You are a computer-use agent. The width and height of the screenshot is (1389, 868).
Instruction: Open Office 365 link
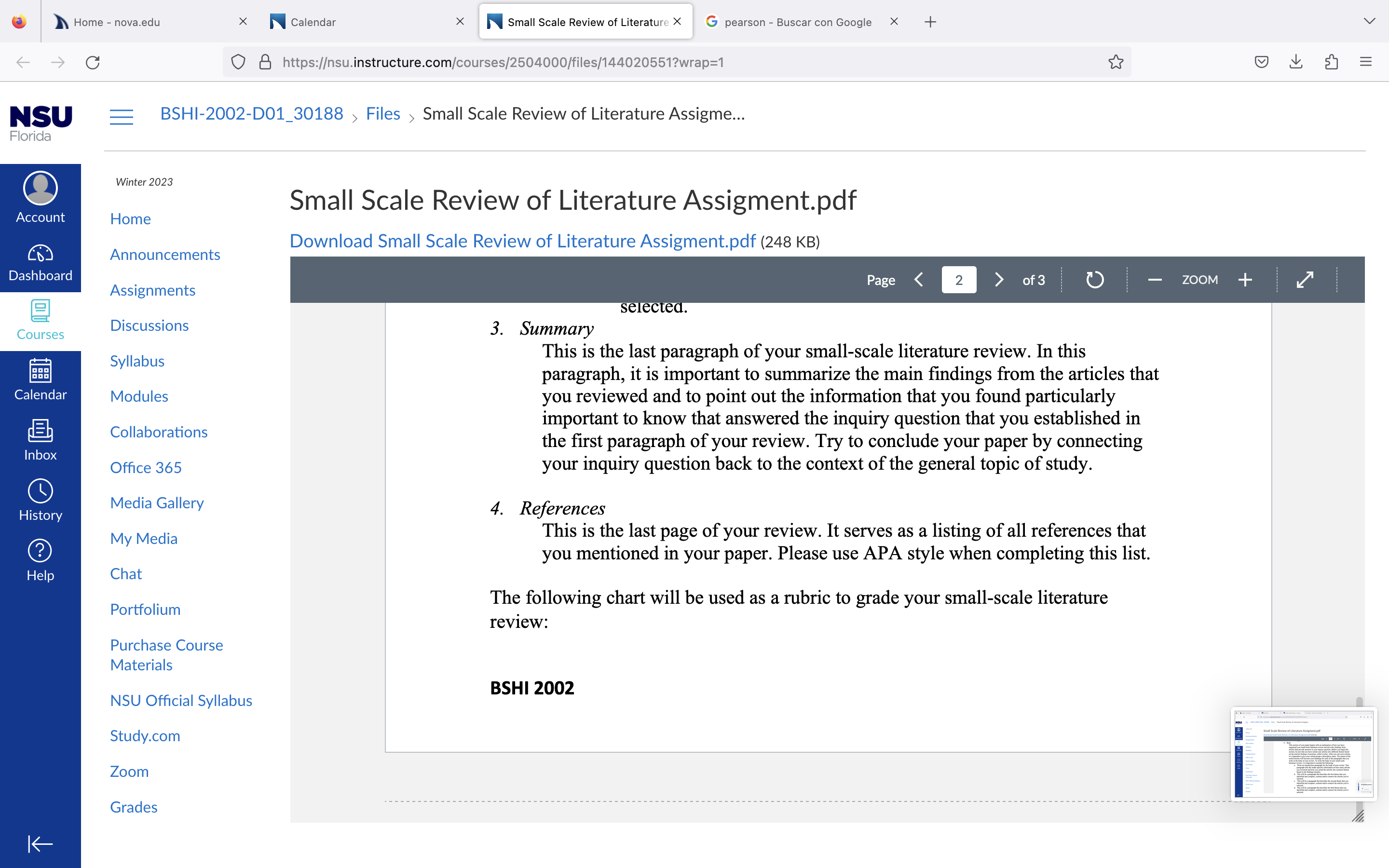(146, 467)
